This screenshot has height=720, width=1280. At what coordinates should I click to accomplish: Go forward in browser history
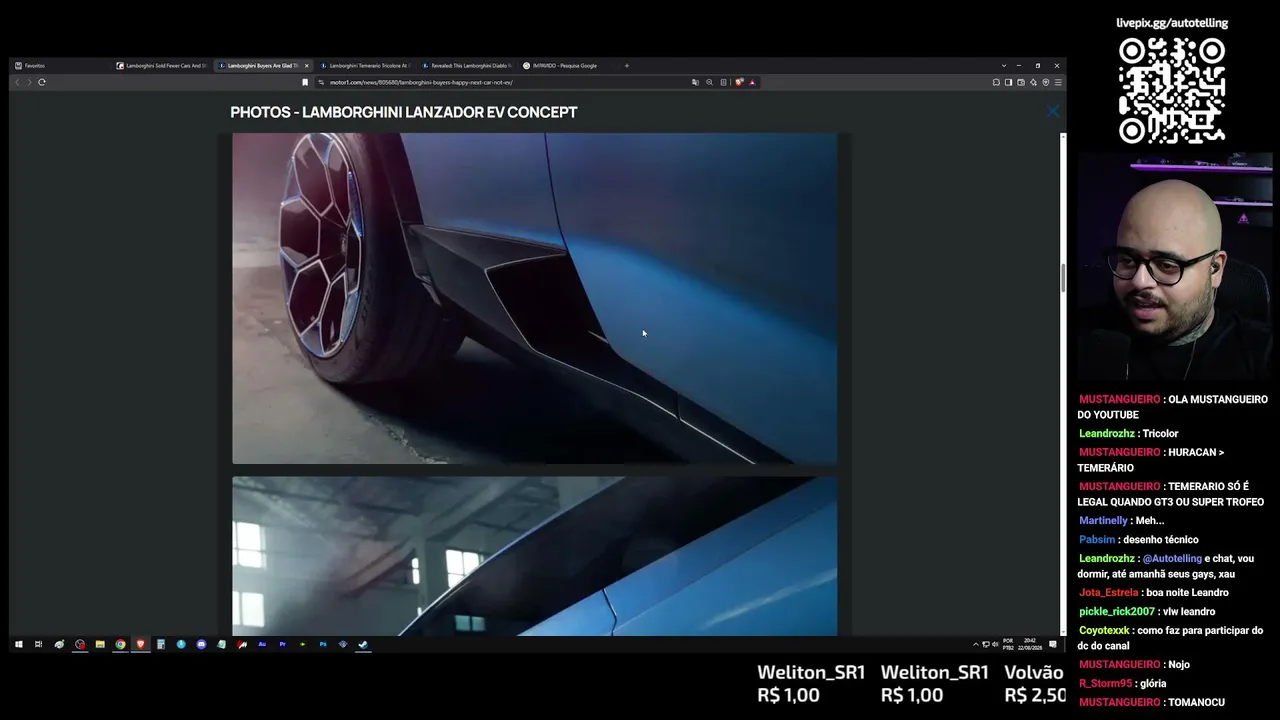pos(29,82)
